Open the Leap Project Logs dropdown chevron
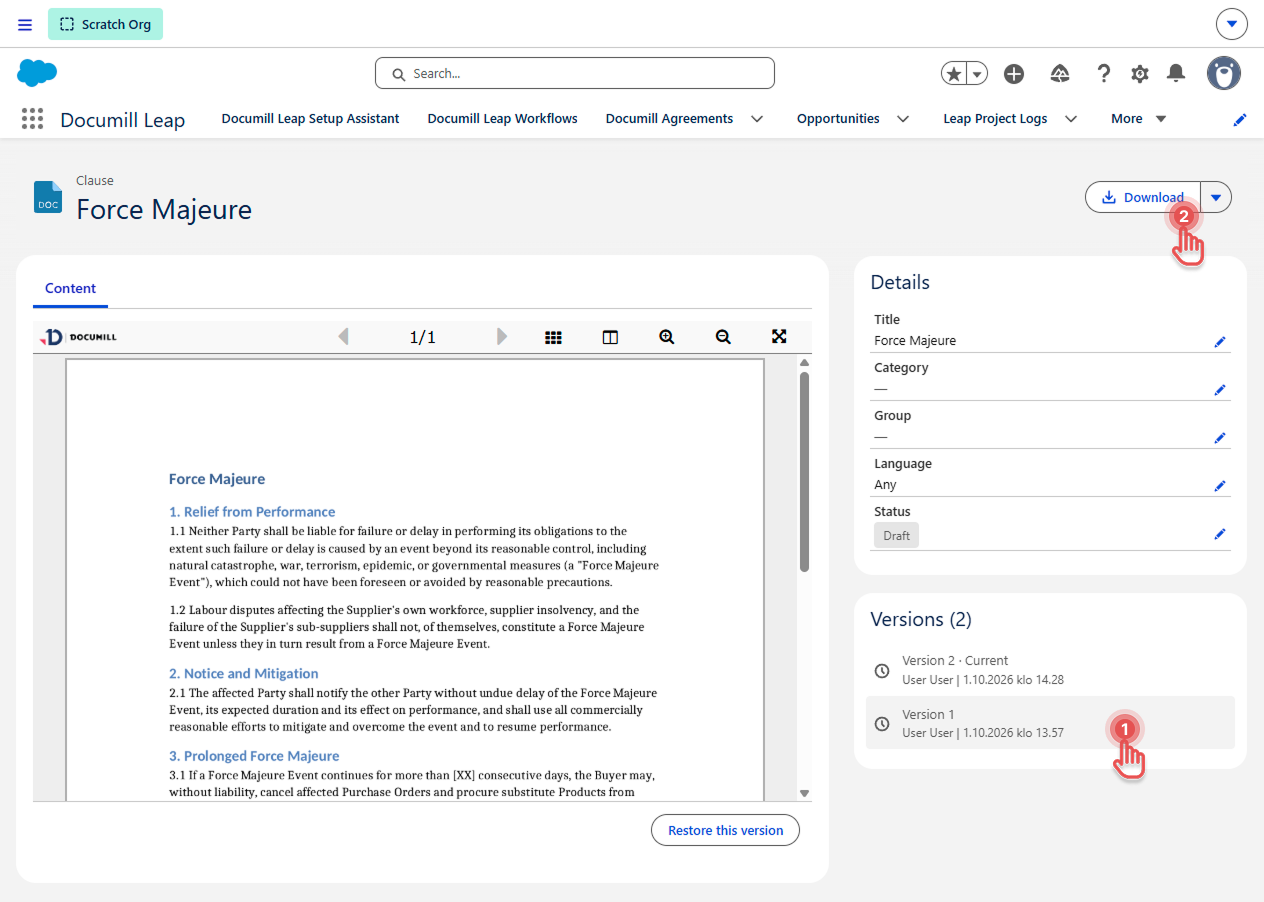 (x=1071, y=119)
